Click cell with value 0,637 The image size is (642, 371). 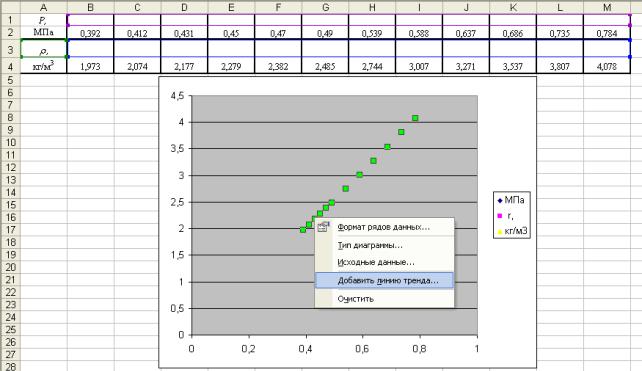tap(466, 33)
